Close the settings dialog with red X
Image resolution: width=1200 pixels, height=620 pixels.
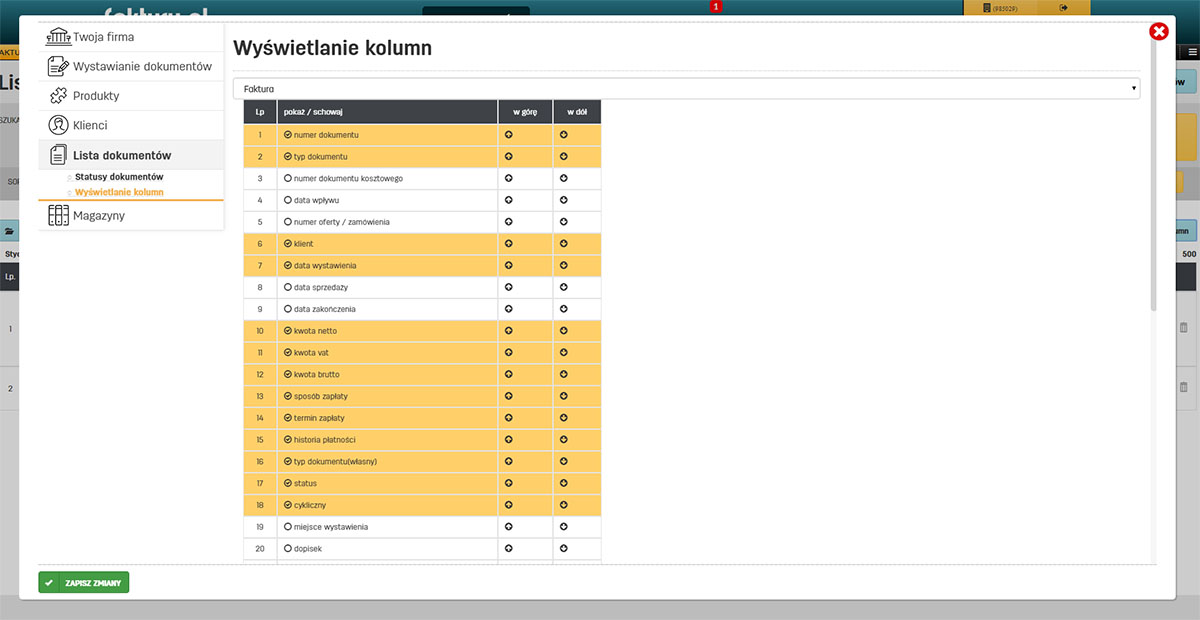click(1159, 32)
